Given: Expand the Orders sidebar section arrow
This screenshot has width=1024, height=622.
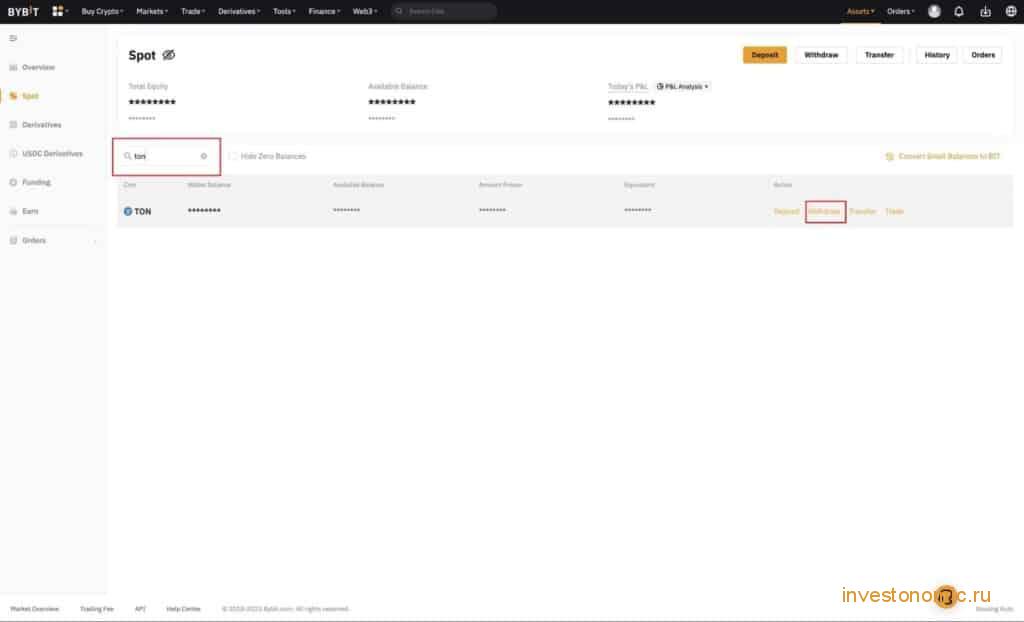Looking at the screenshot, I should point(95,241).
